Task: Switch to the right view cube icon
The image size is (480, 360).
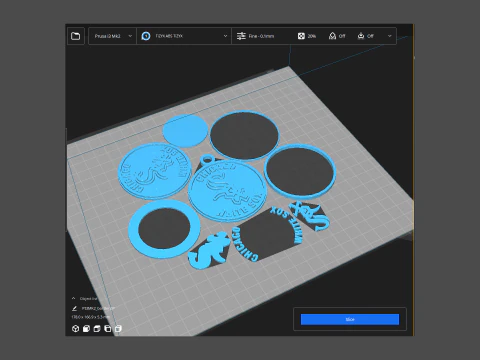Action: coord(118,329)
